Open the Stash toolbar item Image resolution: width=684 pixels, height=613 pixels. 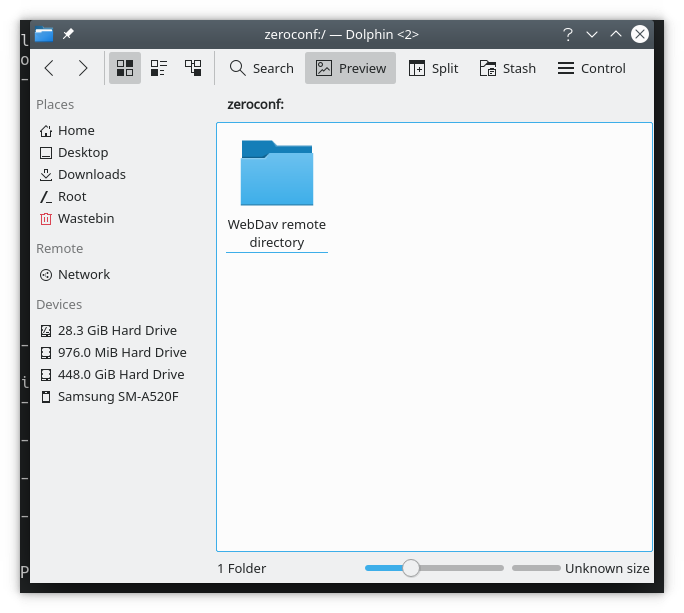click(507, 68)
